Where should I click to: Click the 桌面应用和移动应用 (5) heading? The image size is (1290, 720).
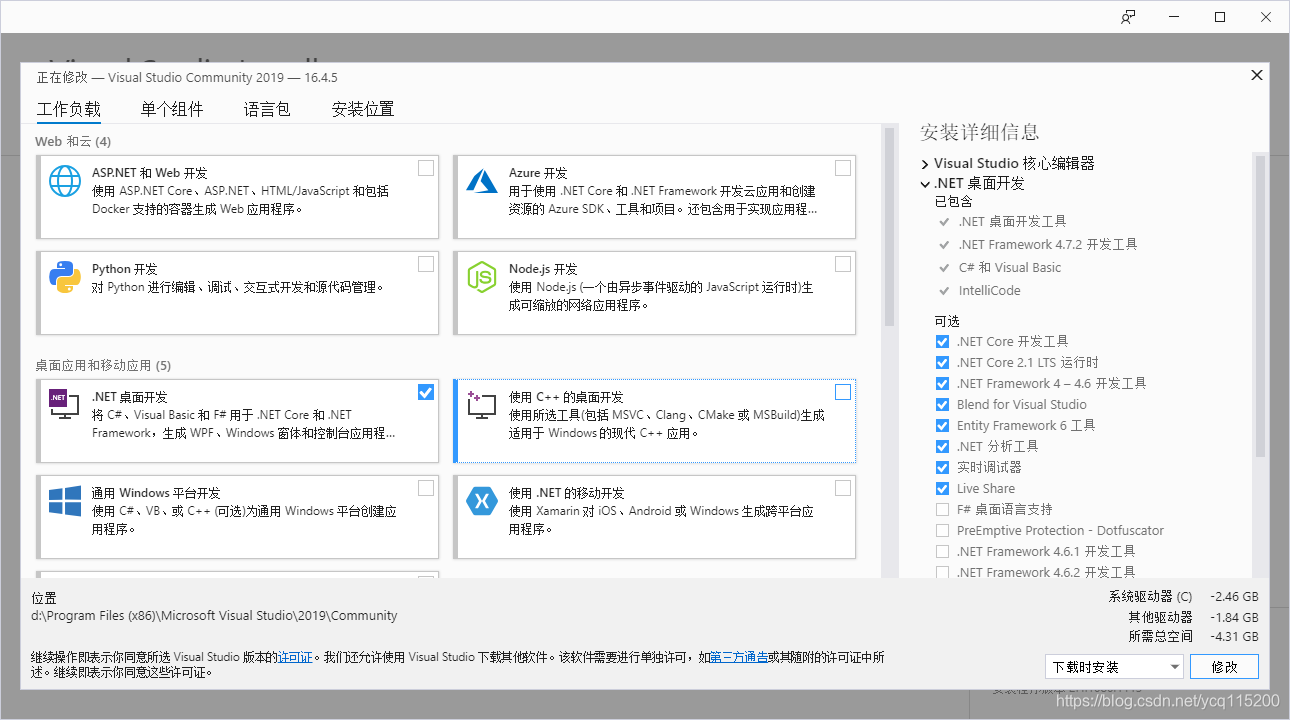(103, 365)
